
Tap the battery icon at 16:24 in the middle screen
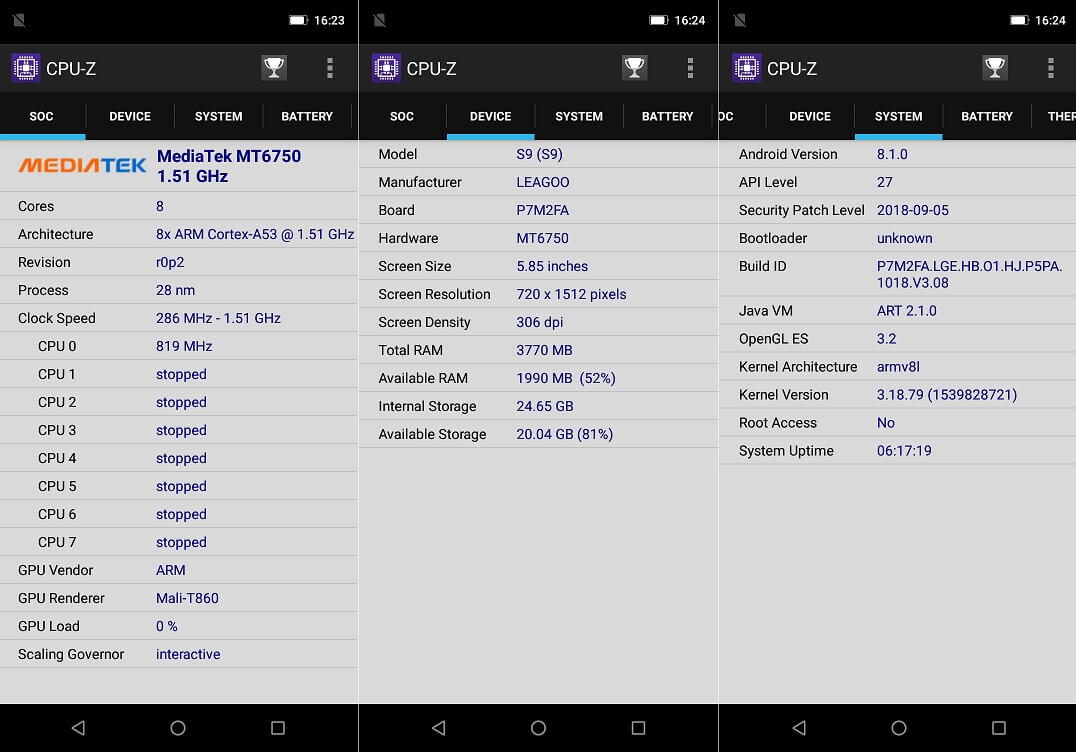[659, 20]
